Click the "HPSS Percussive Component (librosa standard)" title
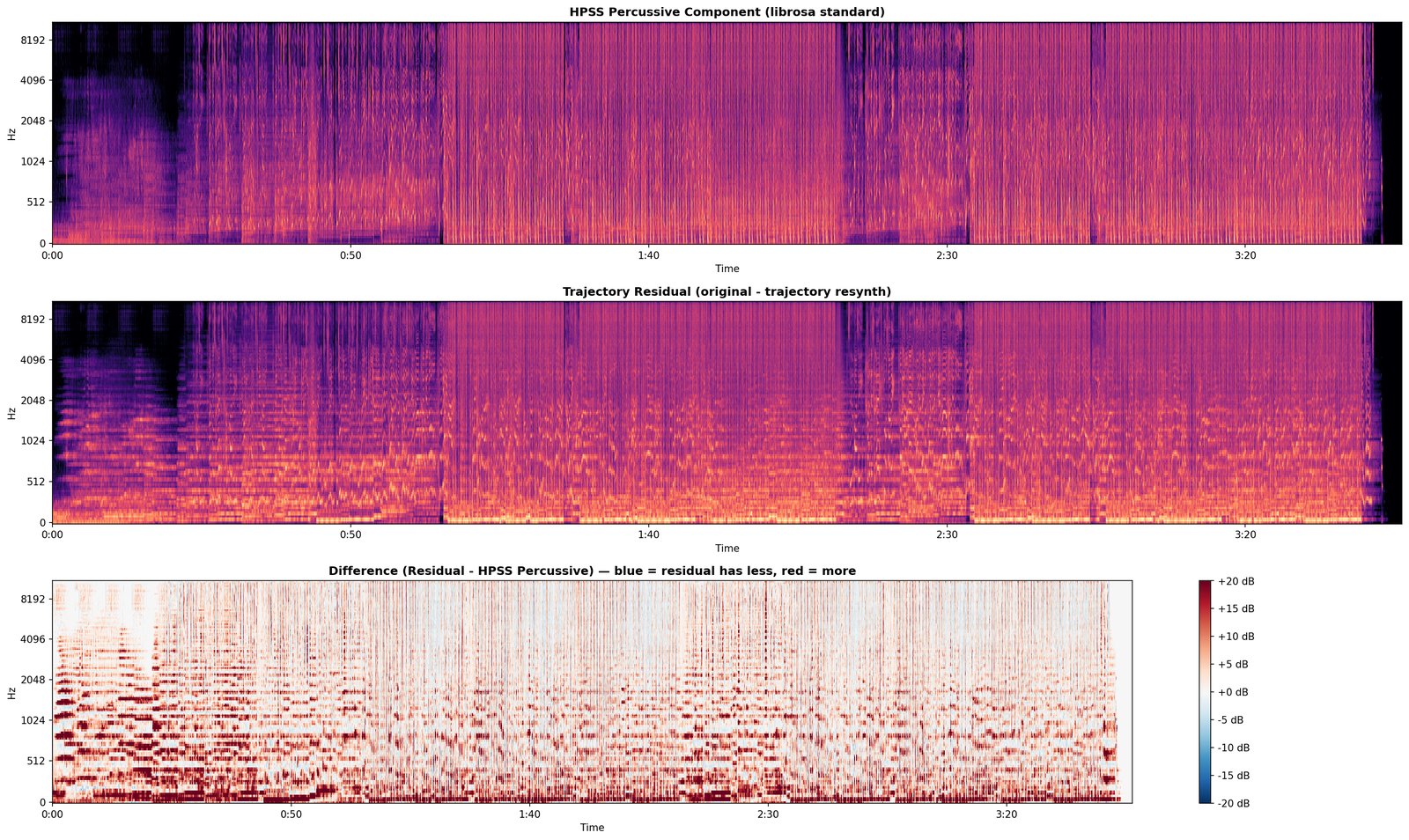This screenshot has height=840, width=1409. click(x=727, y=11)
